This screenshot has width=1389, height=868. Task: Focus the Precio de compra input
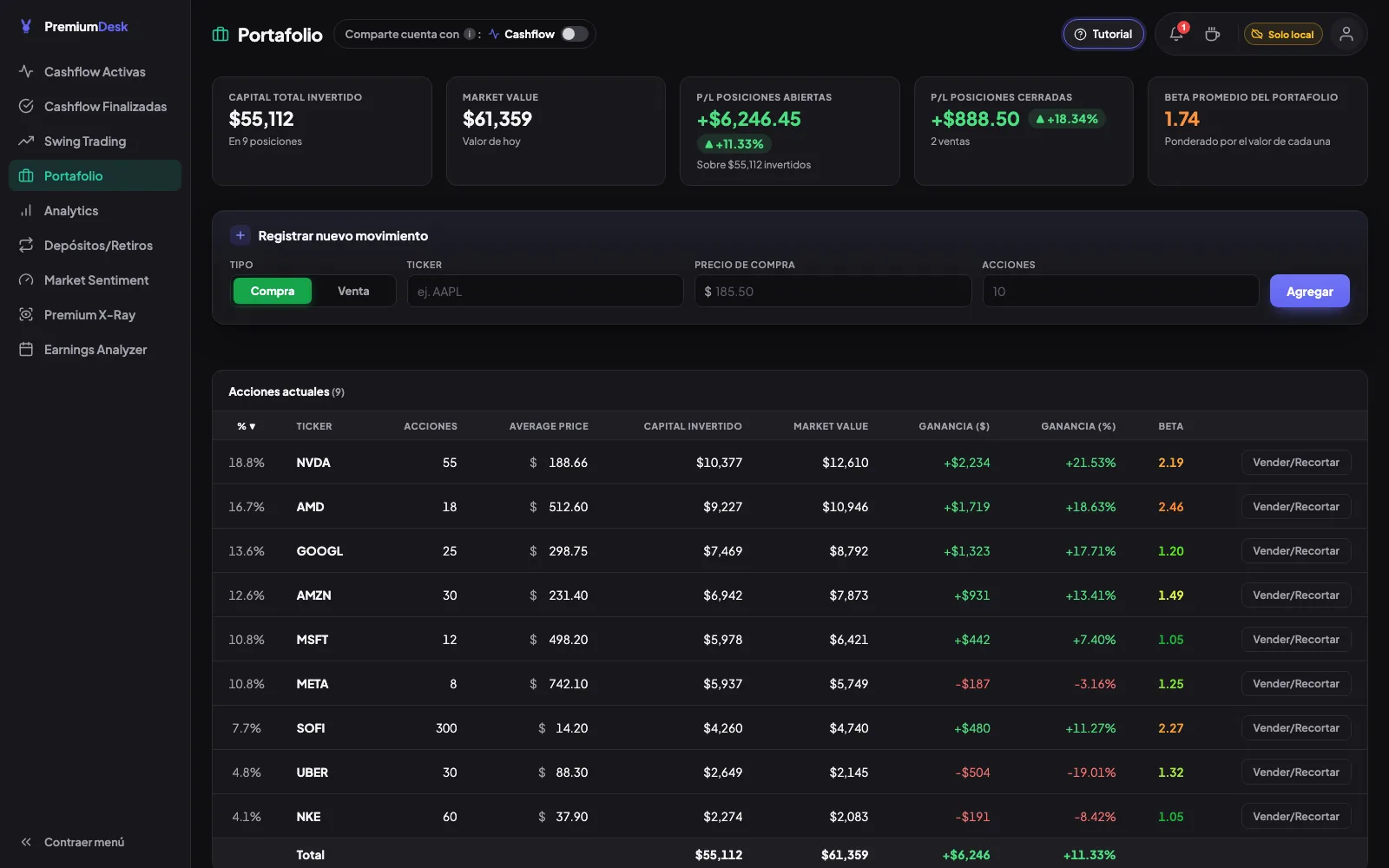pyautogui.click(x=833, y=291)
